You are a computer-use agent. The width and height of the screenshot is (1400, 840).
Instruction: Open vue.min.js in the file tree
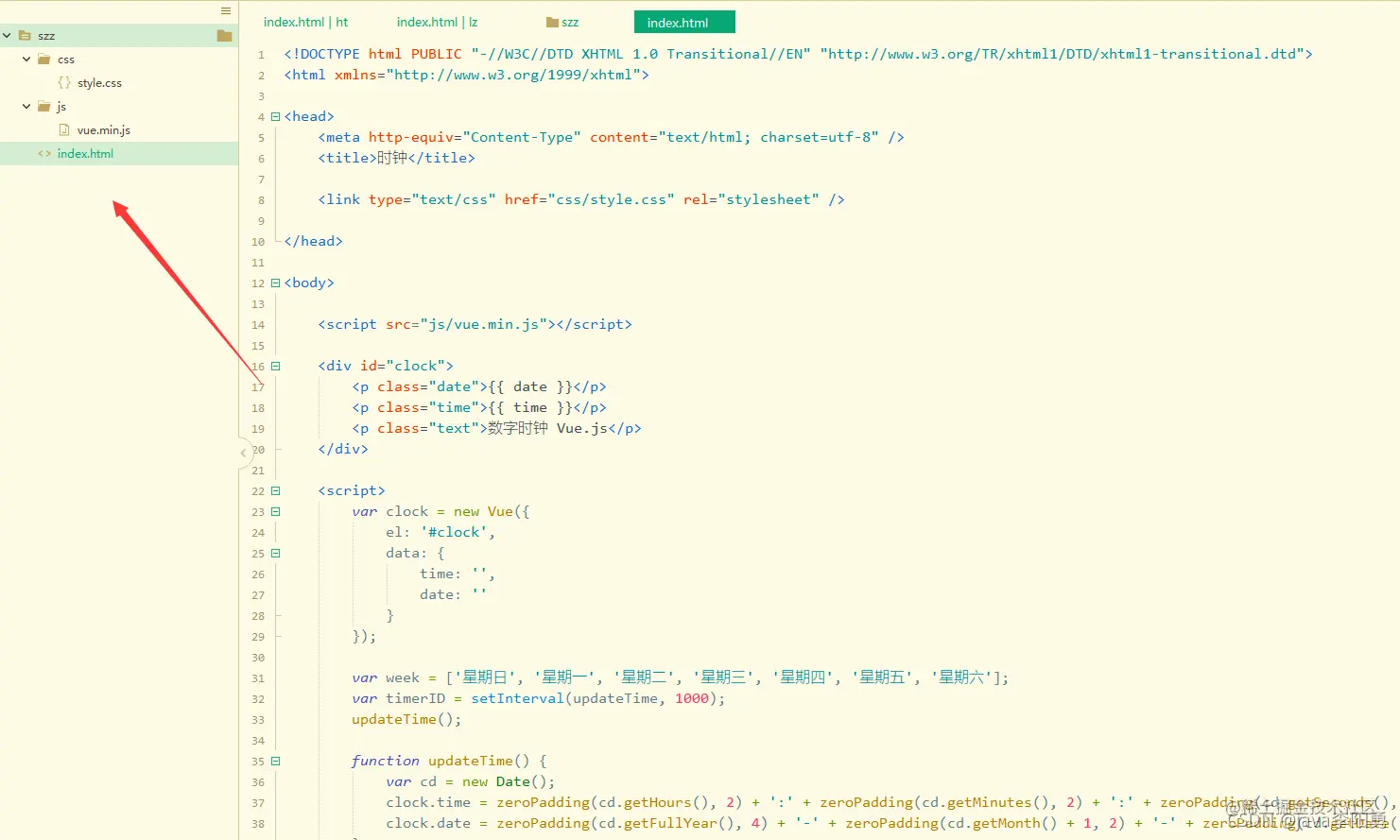pyautogui.click(x=104, y=130)
